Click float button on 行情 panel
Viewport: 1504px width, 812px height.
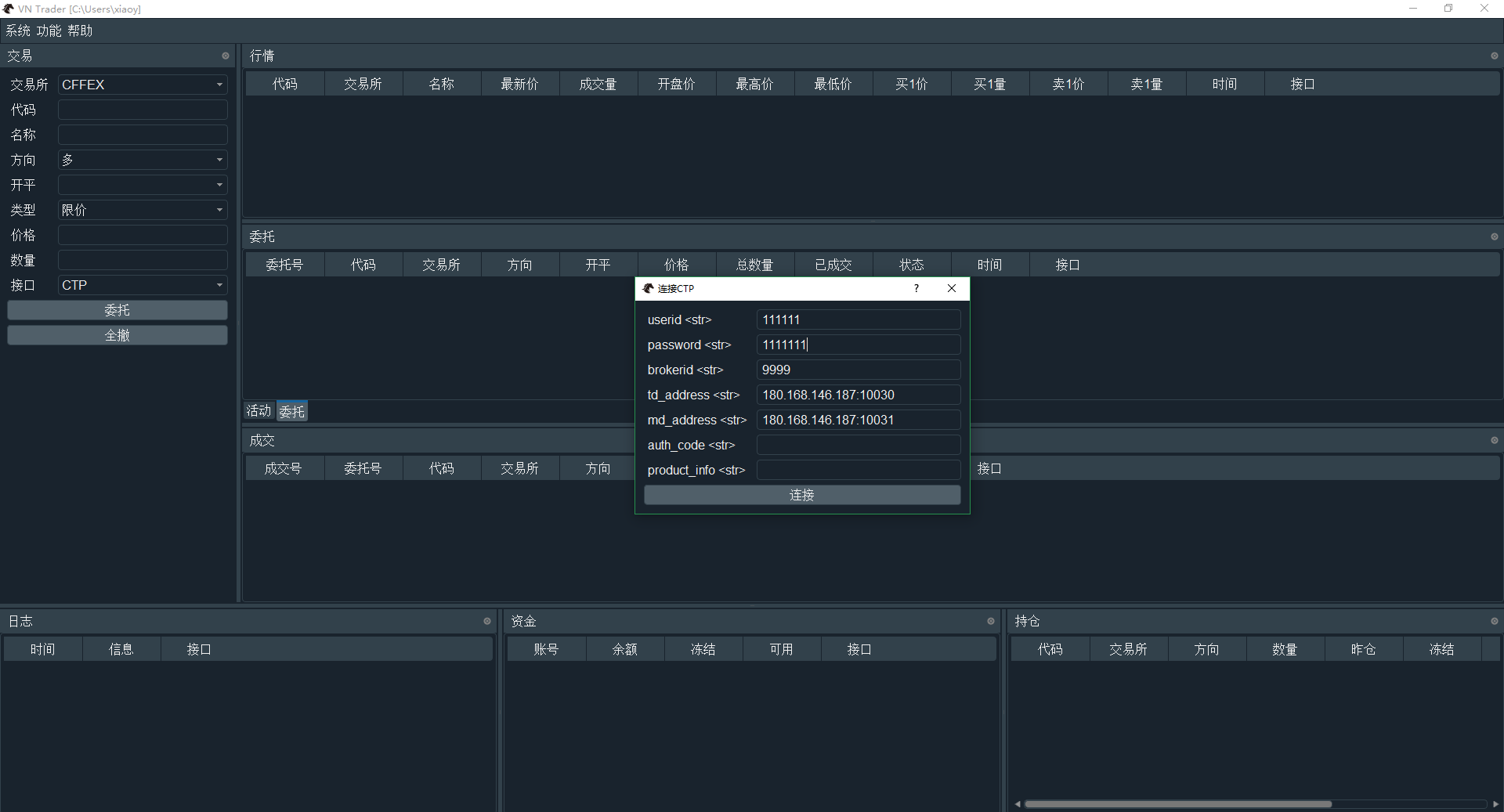click(x=1494, y=56)
